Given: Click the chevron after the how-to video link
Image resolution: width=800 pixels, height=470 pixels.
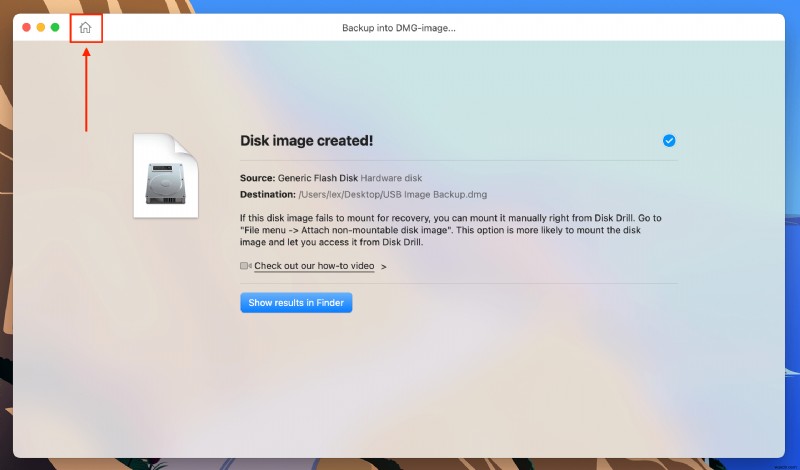Looking at the screenshot, I should (x=384, y=266).
